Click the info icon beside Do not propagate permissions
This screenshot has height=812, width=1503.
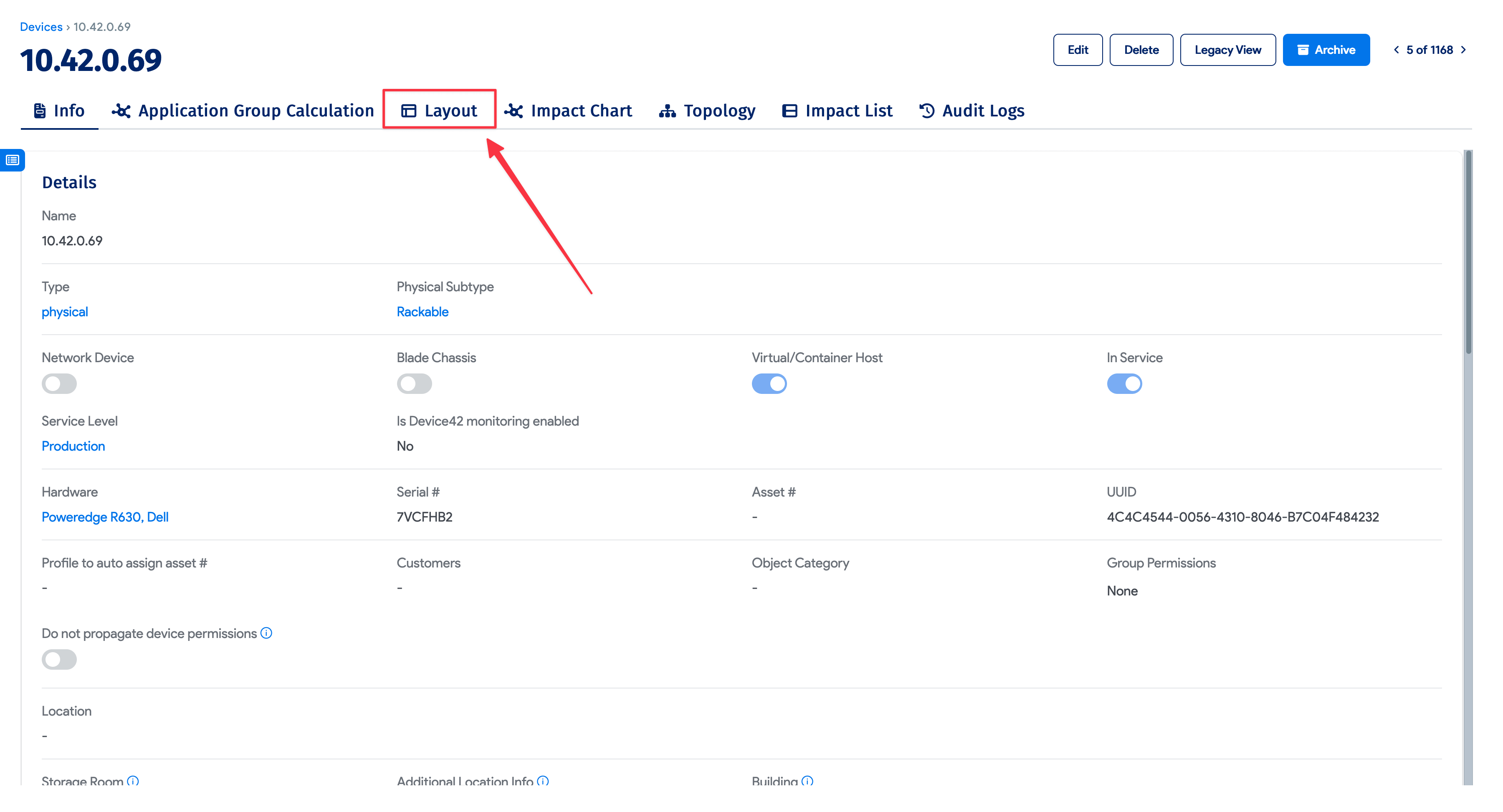point(266,633)
